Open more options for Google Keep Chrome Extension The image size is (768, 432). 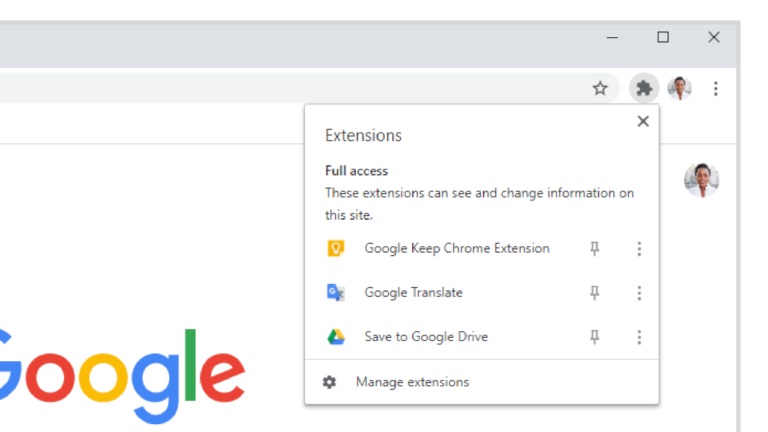(639, 249)
